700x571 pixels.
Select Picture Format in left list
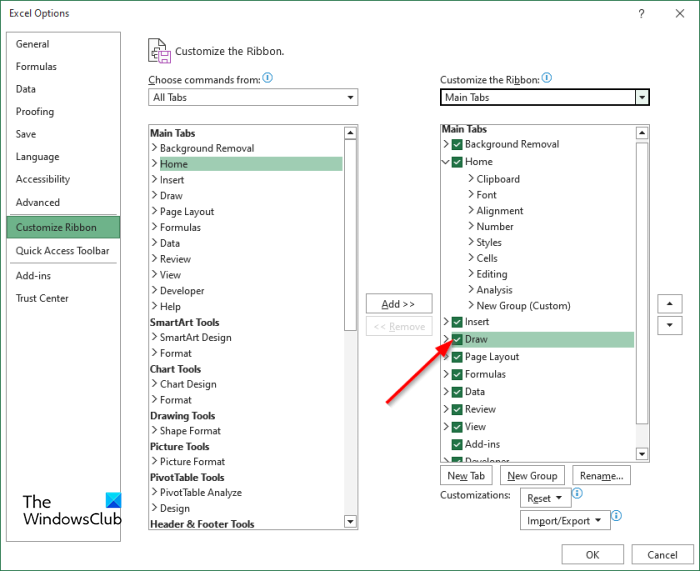tap(192, 462)
